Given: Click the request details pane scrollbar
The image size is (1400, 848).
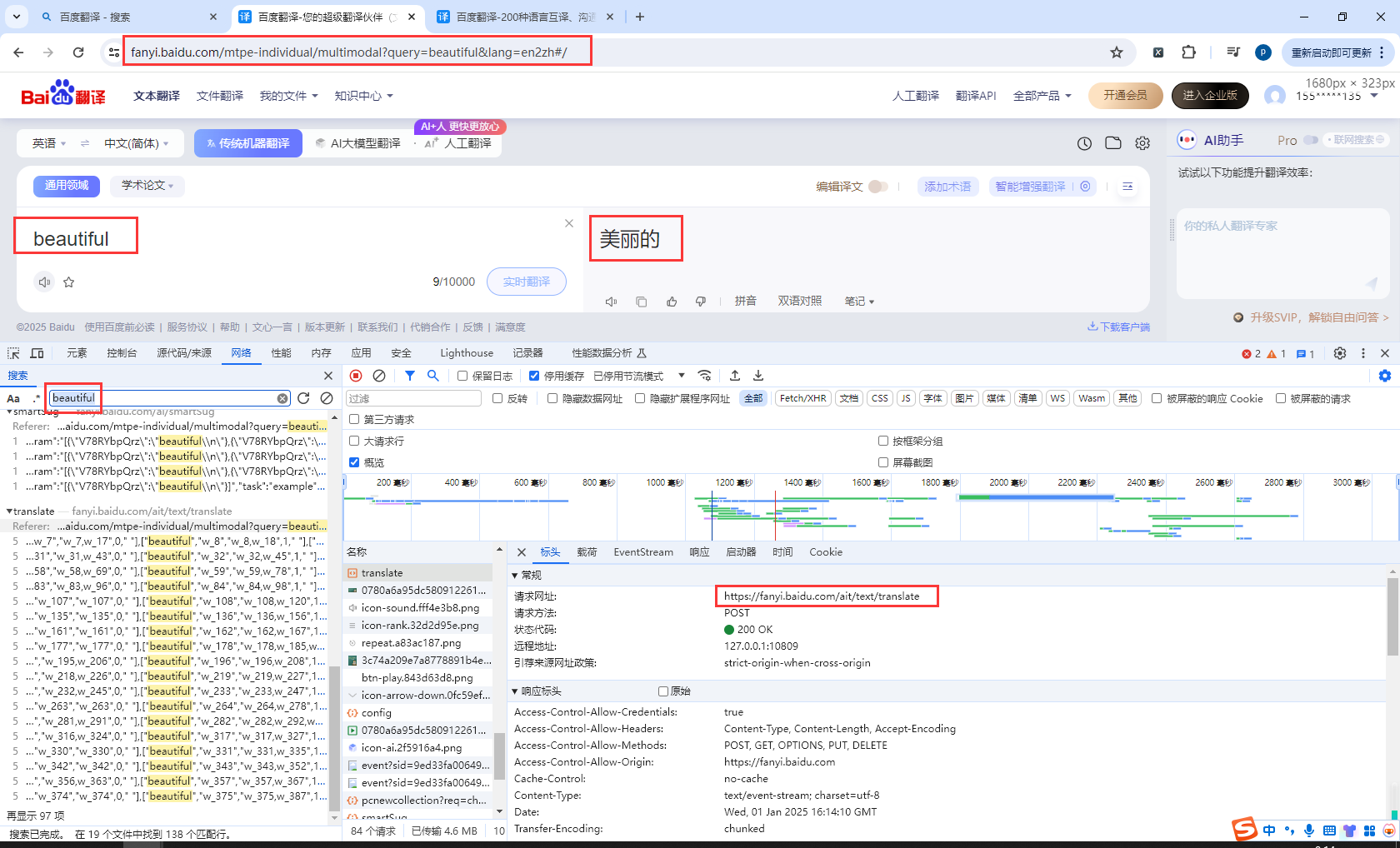Looking at the screenshot, I should pos(1392,616).
